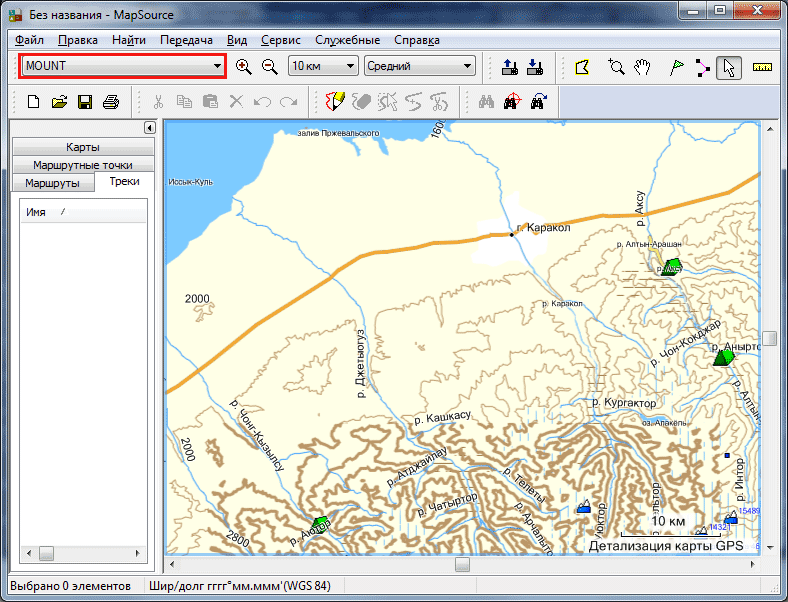Click the track list scroll right arrow

(x=137, y=553)
